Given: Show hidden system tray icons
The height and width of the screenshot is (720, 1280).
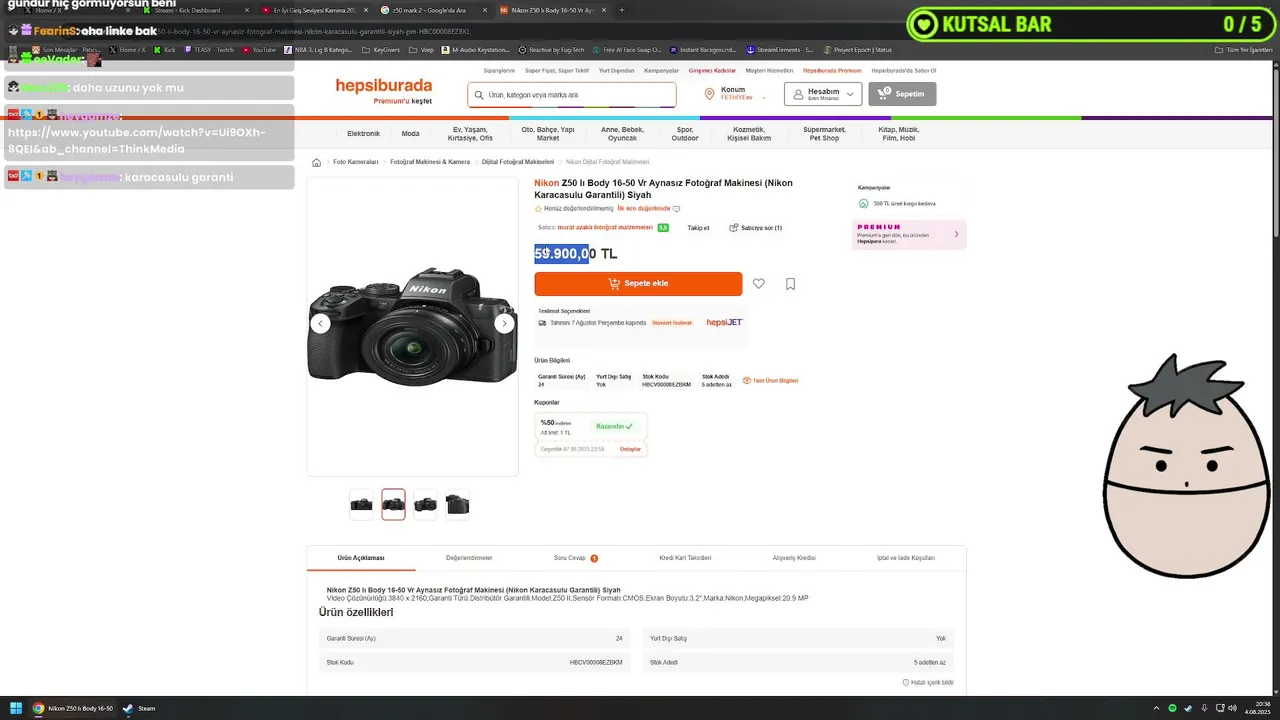Looking at the screenshot, I should click(x=1157, y=708).
